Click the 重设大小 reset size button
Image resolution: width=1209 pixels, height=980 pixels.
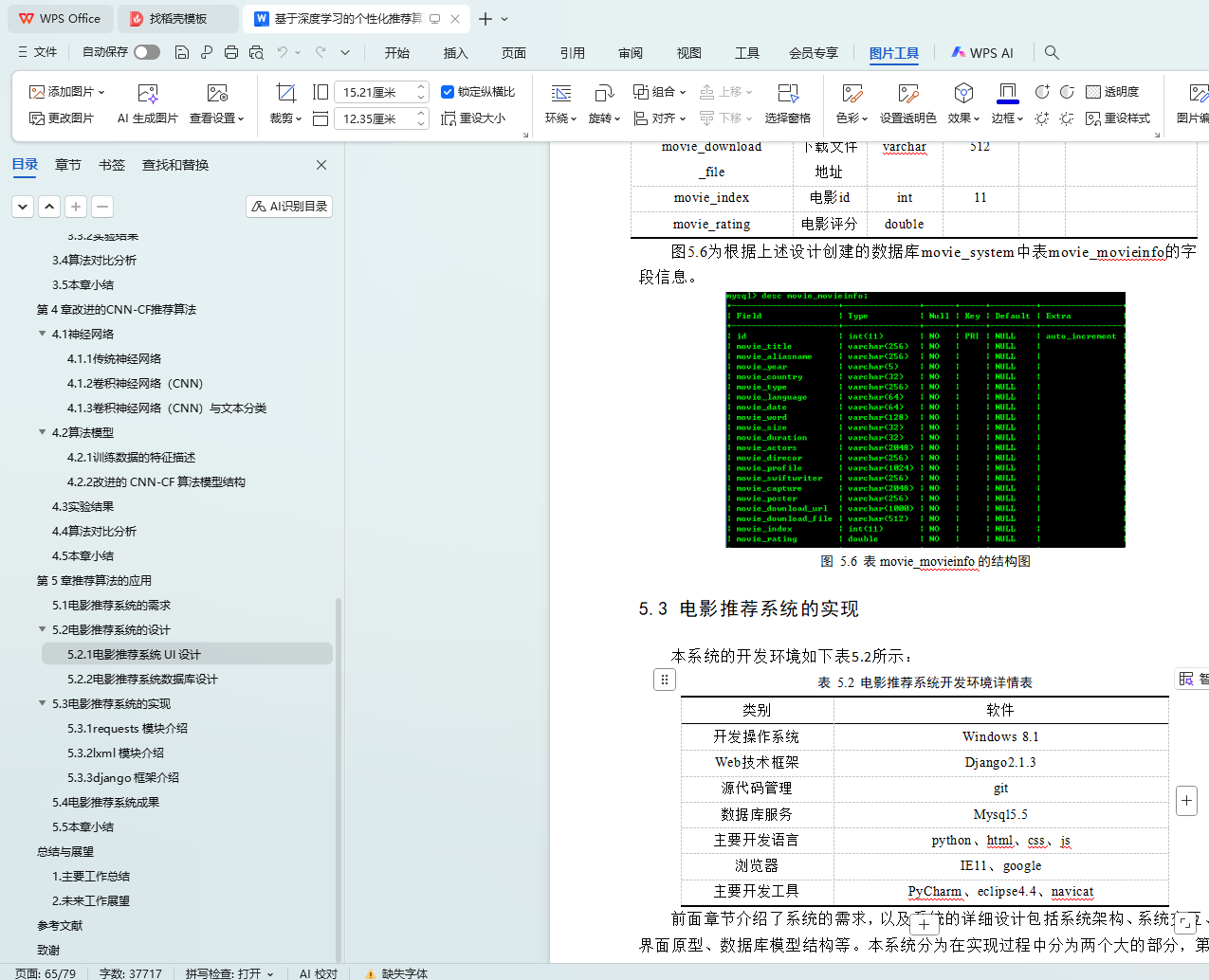coord(473,118)
